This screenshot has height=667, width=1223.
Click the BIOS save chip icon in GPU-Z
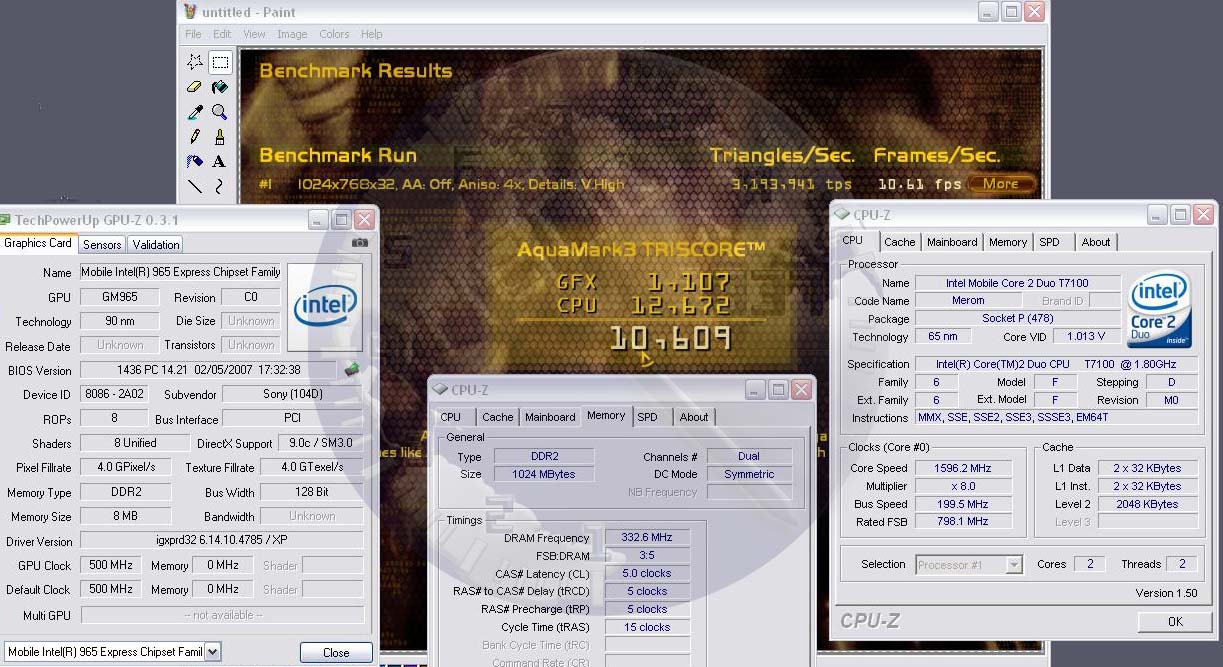click(x=352, y=370)
